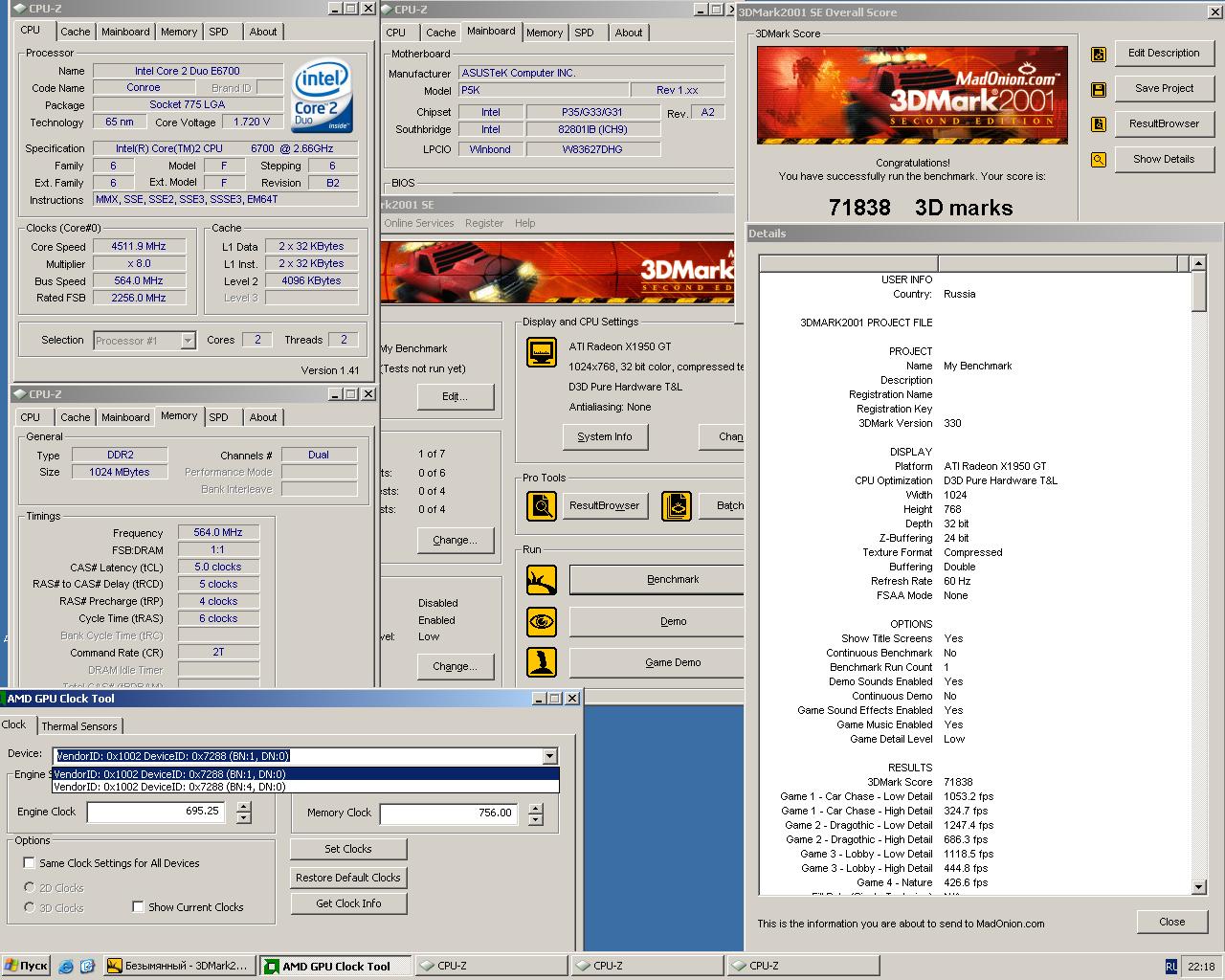Click the Set Clocks button
Screen dimensions: 1225x980
348,849
